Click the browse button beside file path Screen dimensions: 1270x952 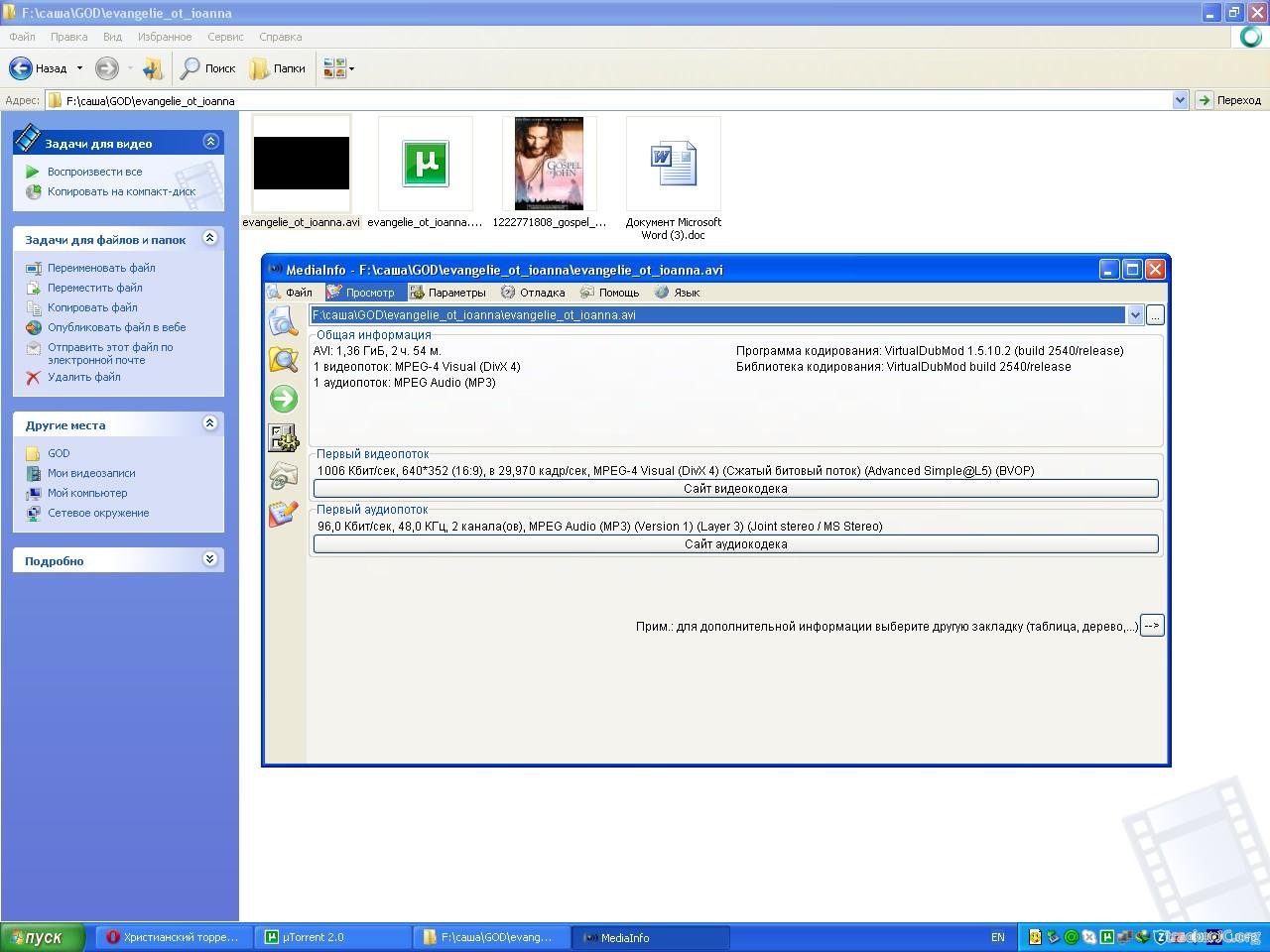(1155, 315)
